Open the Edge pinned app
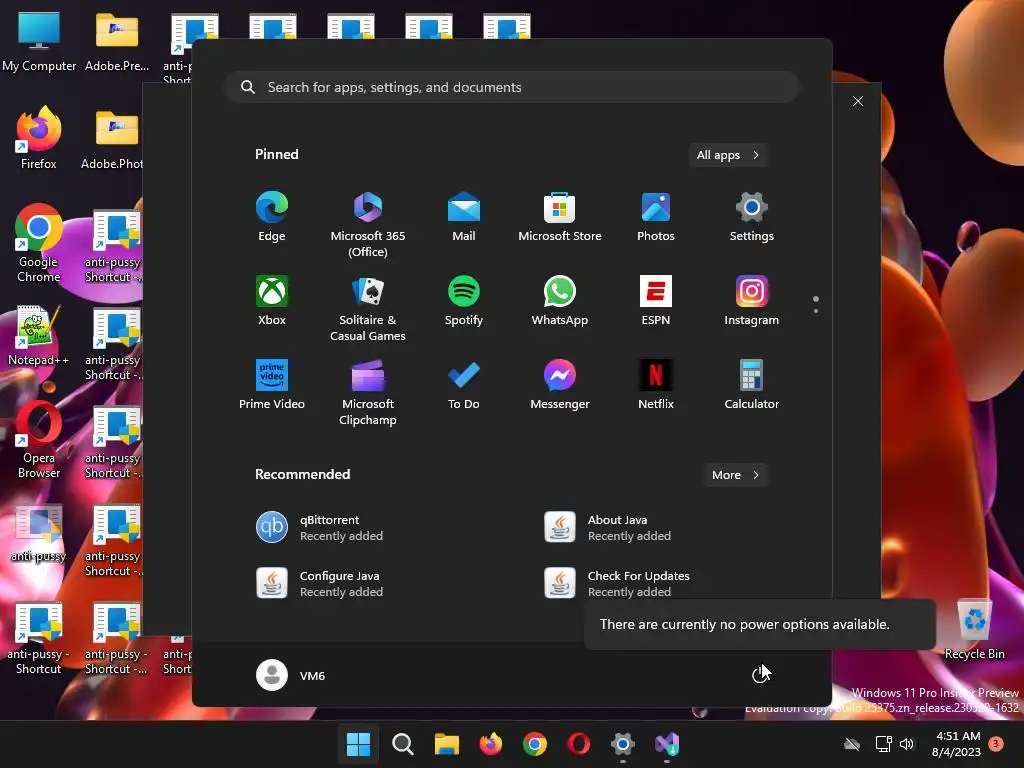The image size is (1024, 768). pyautogui.click(x=272, y=217)
